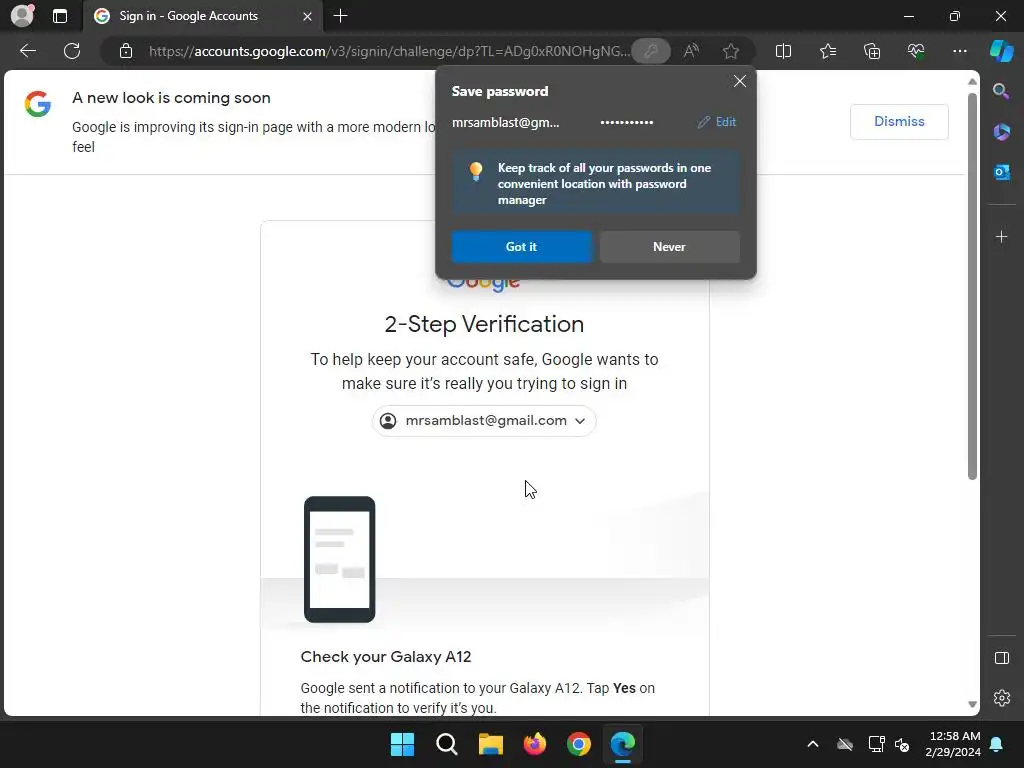Open the OneDrive tray icon
Viewport: 1024px width, 768px height.
[845, 744]
